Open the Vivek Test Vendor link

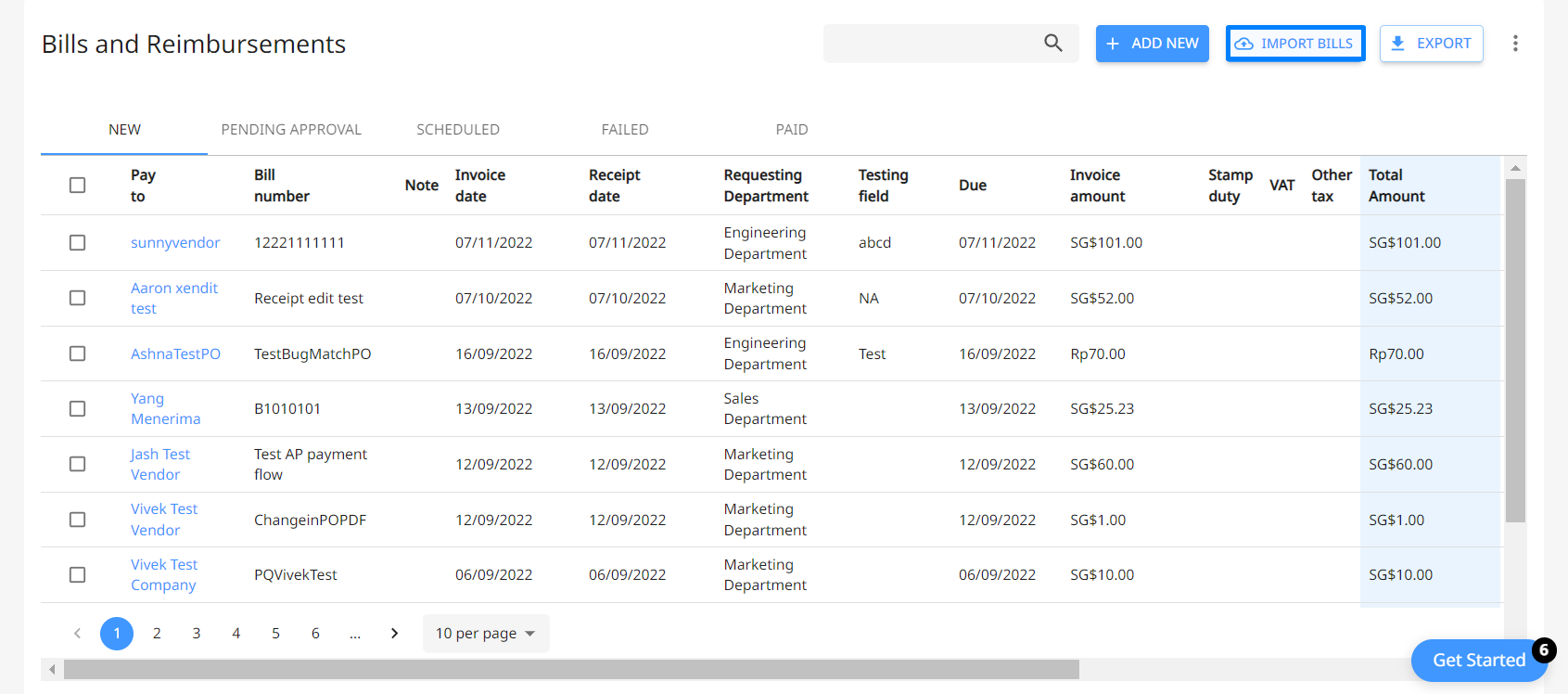pos(164,520)
